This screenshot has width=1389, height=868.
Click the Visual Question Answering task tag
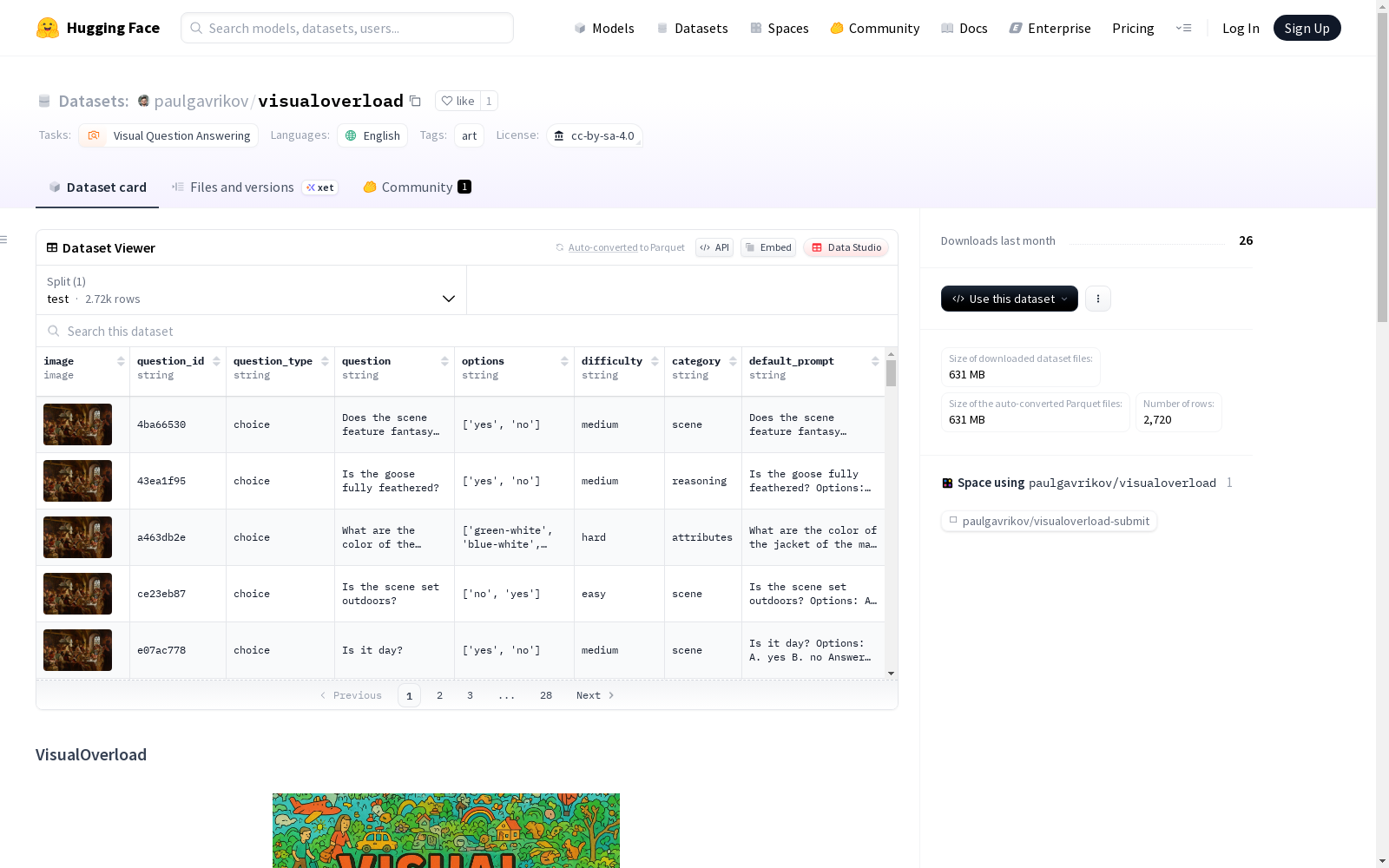(168, 135)
